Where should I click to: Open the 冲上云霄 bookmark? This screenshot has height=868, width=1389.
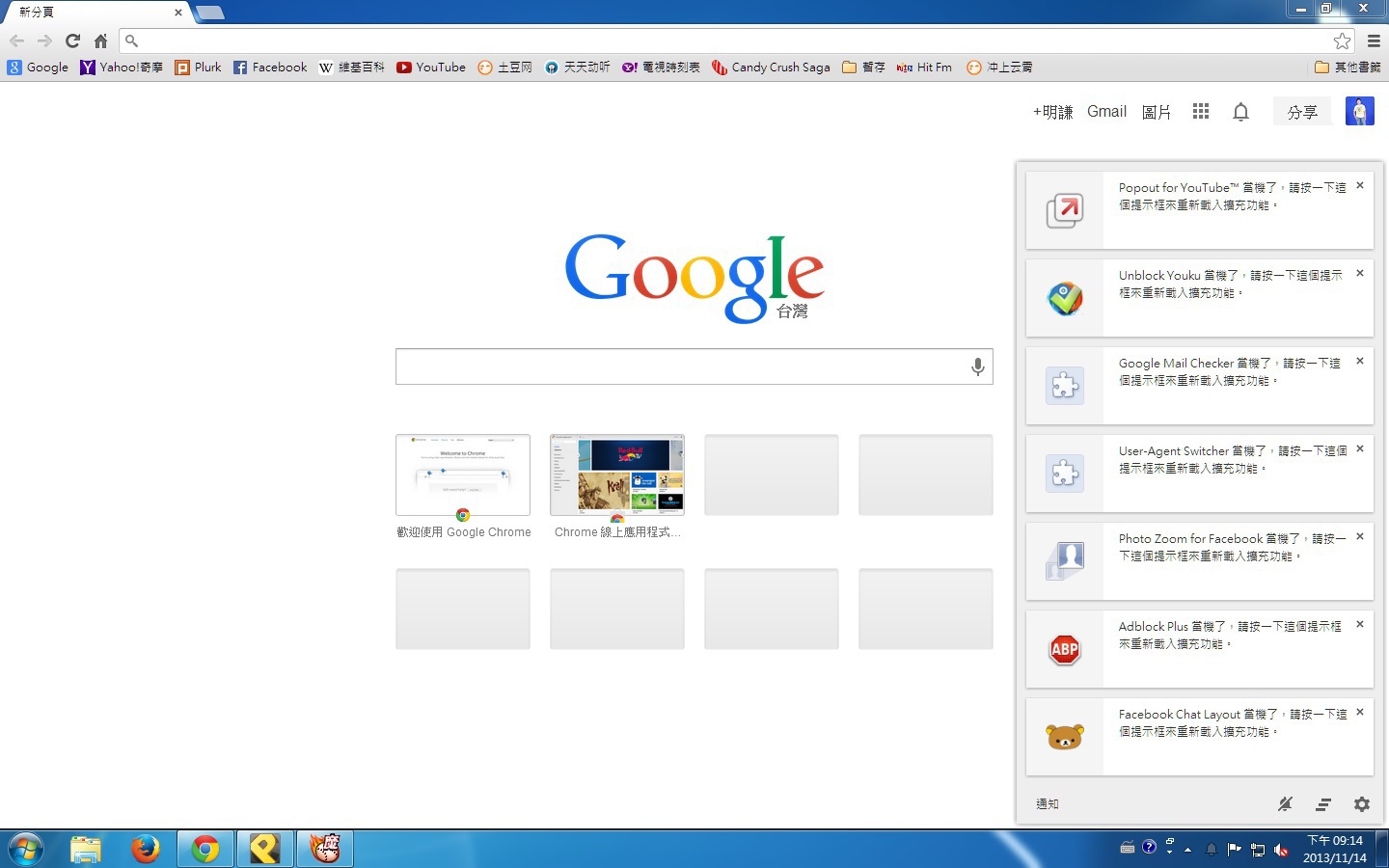click(999, 68)
